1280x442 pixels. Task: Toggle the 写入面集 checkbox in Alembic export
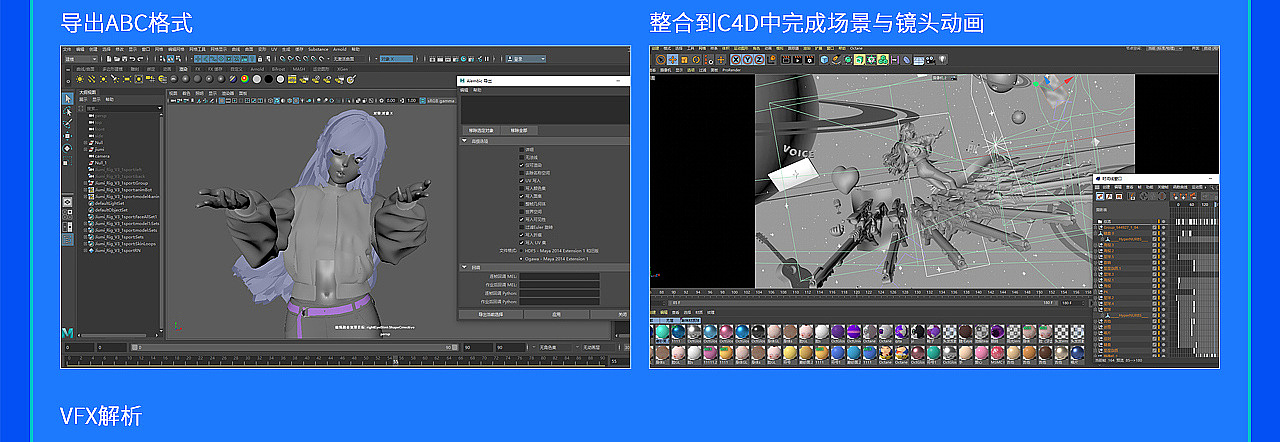[x=522, y=196]
